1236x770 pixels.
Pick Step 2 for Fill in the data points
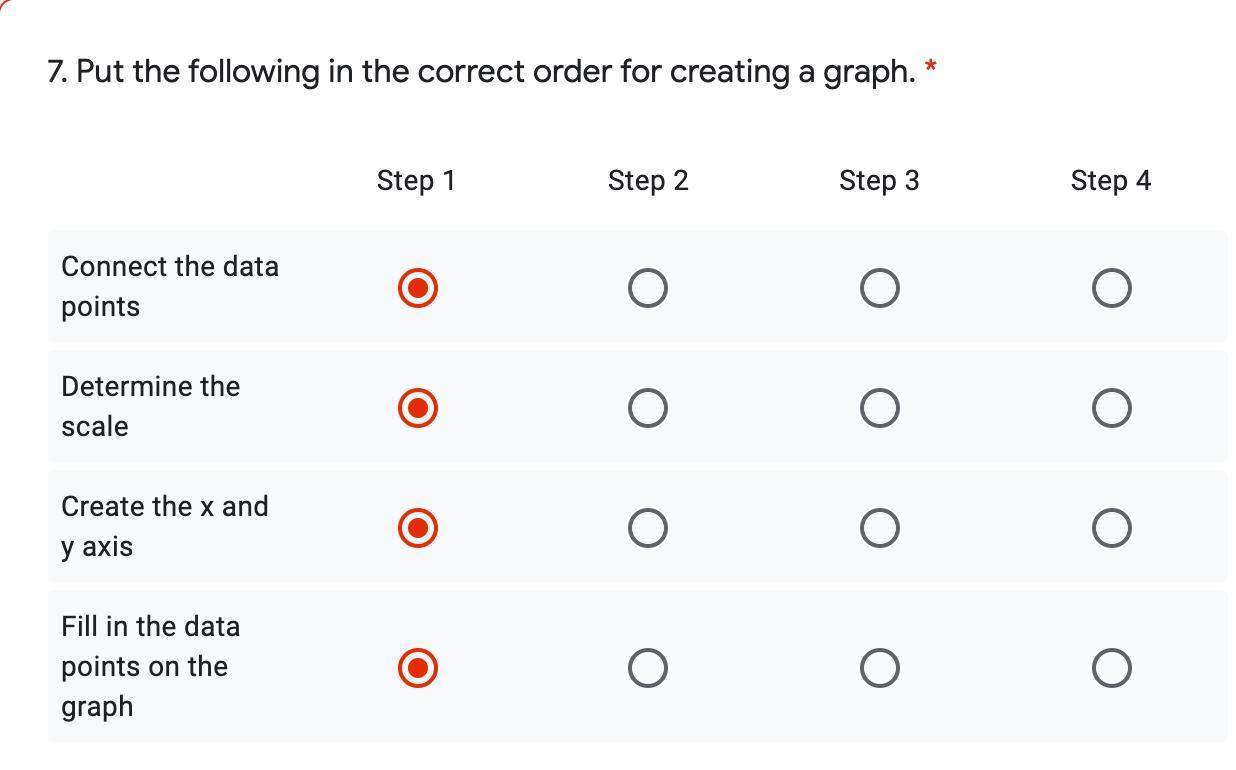[x=648, y=667]
